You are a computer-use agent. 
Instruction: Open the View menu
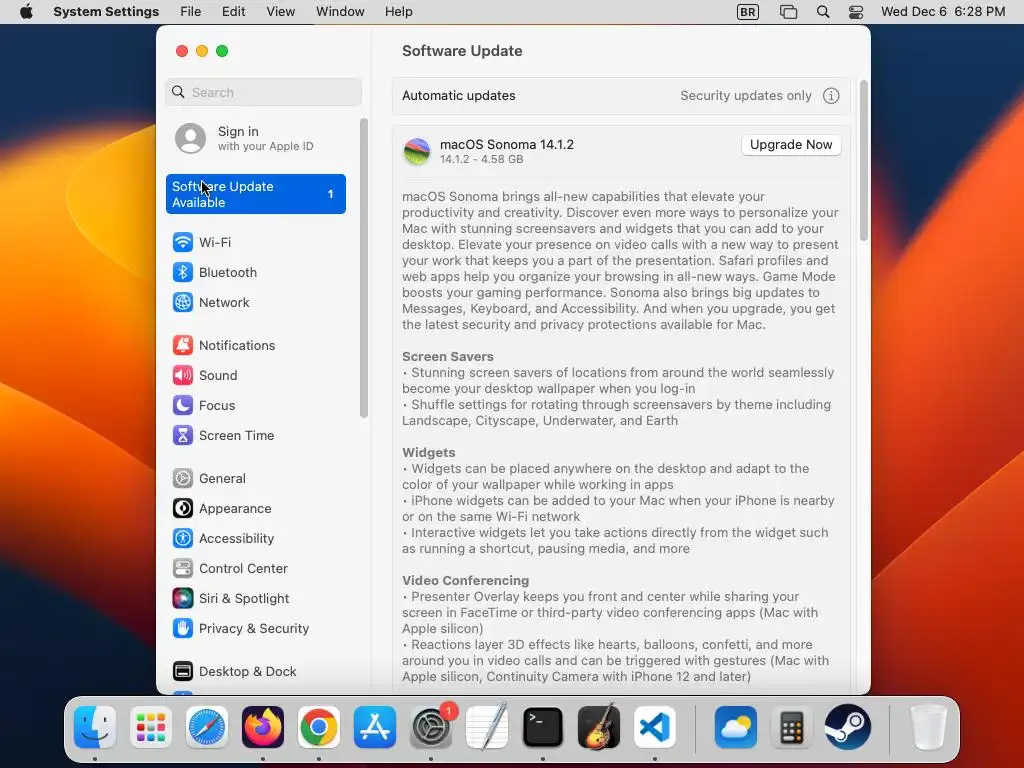click(x=281, y=12)
